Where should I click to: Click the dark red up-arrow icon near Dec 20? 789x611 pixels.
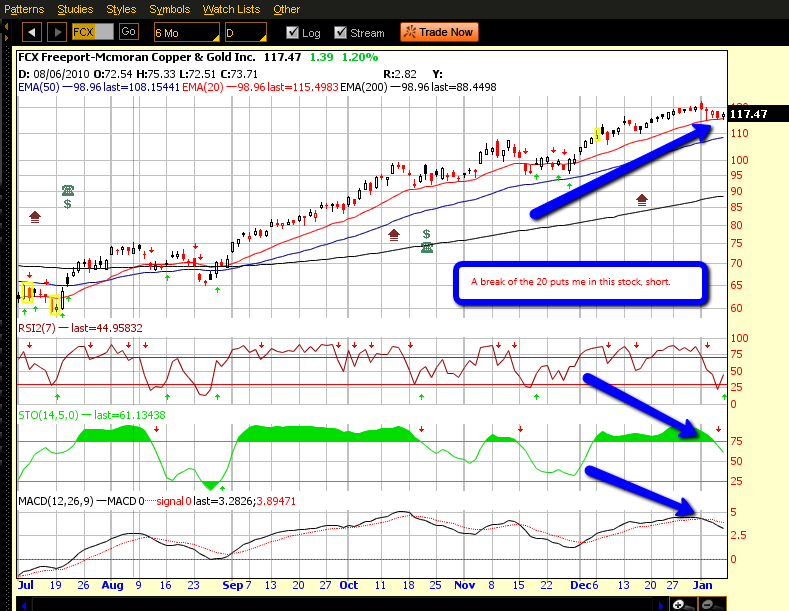642,200
